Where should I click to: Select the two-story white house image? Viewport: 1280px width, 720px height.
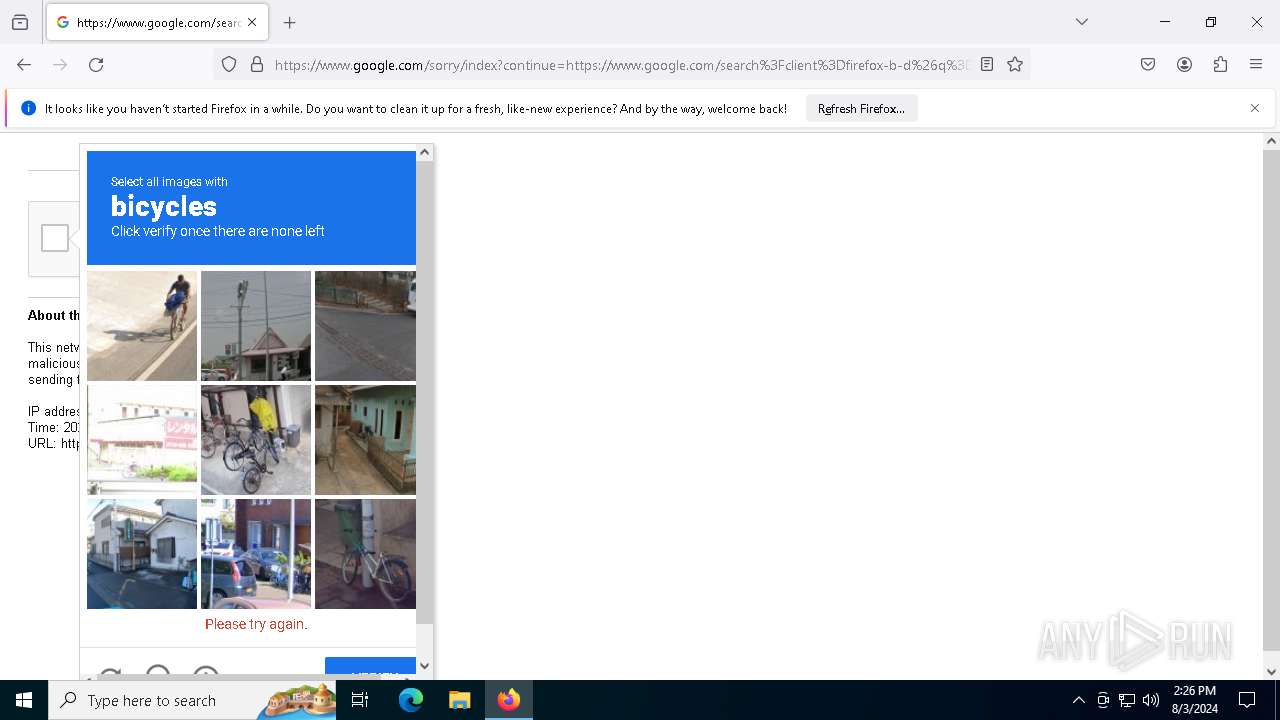click(142, 554)
